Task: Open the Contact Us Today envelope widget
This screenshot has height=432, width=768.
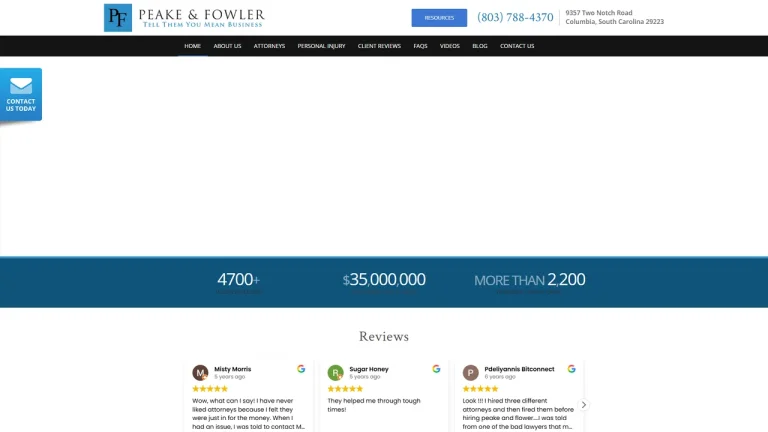Action: (21, 94)
